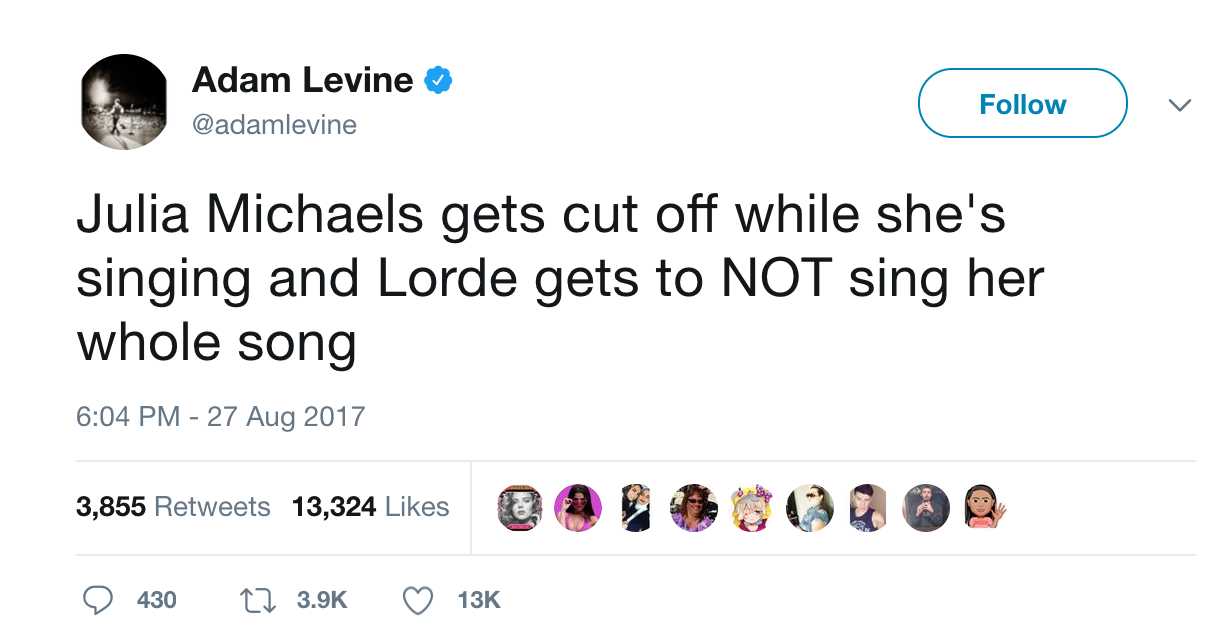Click the liker avatar with purple shirt
The width and height of the screenshot is (1220, 634).
tap(694, 508)
